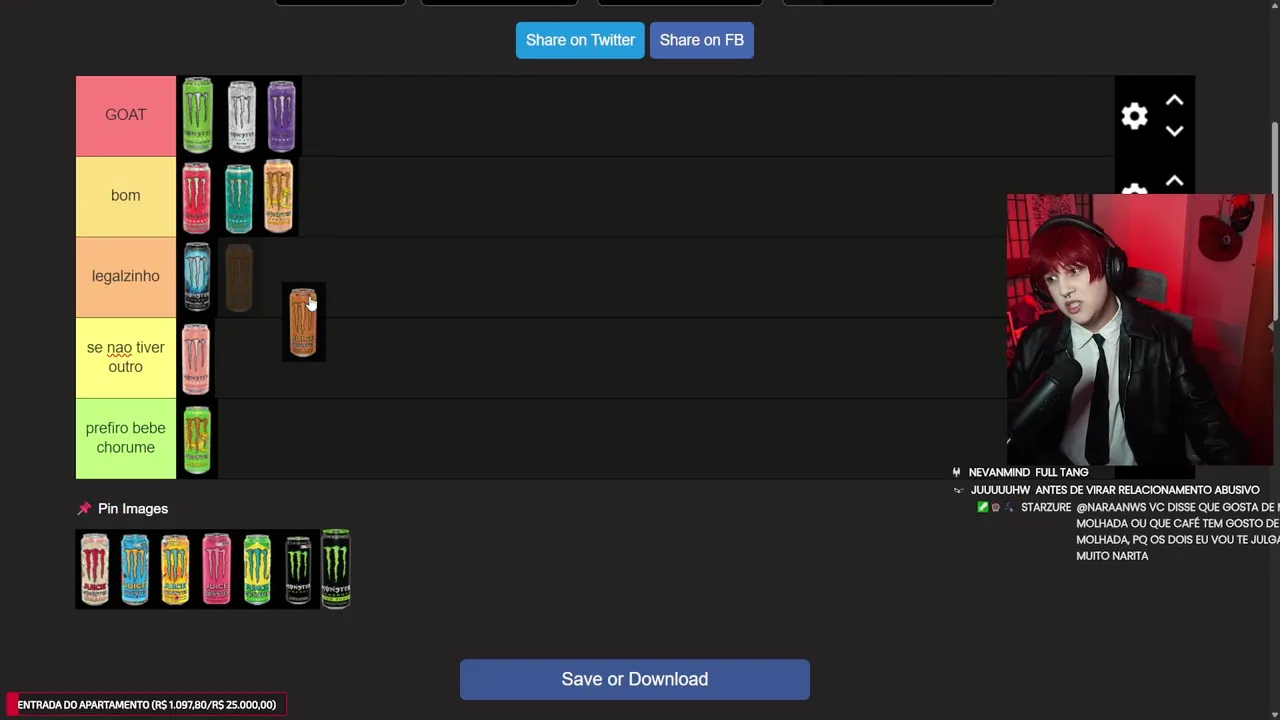Click the orange Juice Monster can being dragged

[303, 322]
